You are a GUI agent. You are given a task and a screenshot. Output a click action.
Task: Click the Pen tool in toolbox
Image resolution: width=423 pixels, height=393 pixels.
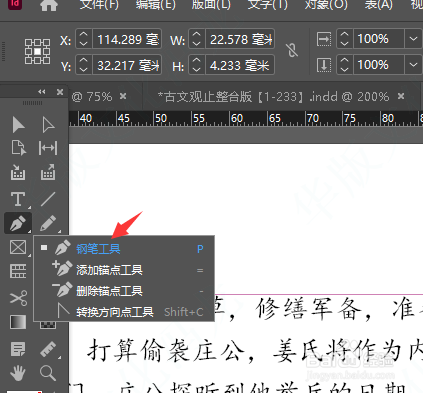pos(18,223)
